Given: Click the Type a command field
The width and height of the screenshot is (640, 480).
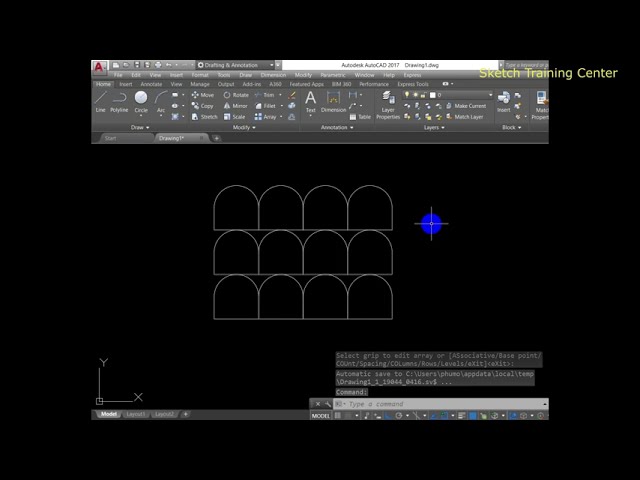Looking at the screenshot, I should (x=440, y=404).
